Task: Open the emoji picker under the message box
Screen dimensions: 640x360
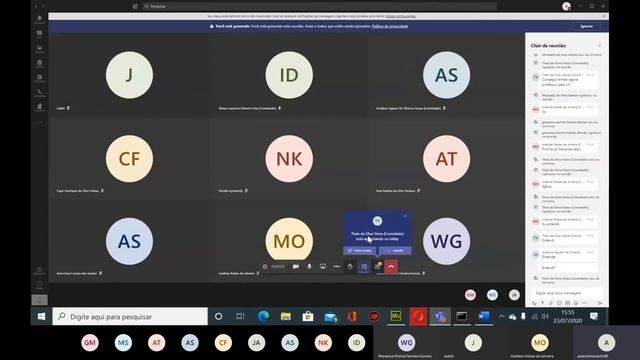Action: coord(559,303)
